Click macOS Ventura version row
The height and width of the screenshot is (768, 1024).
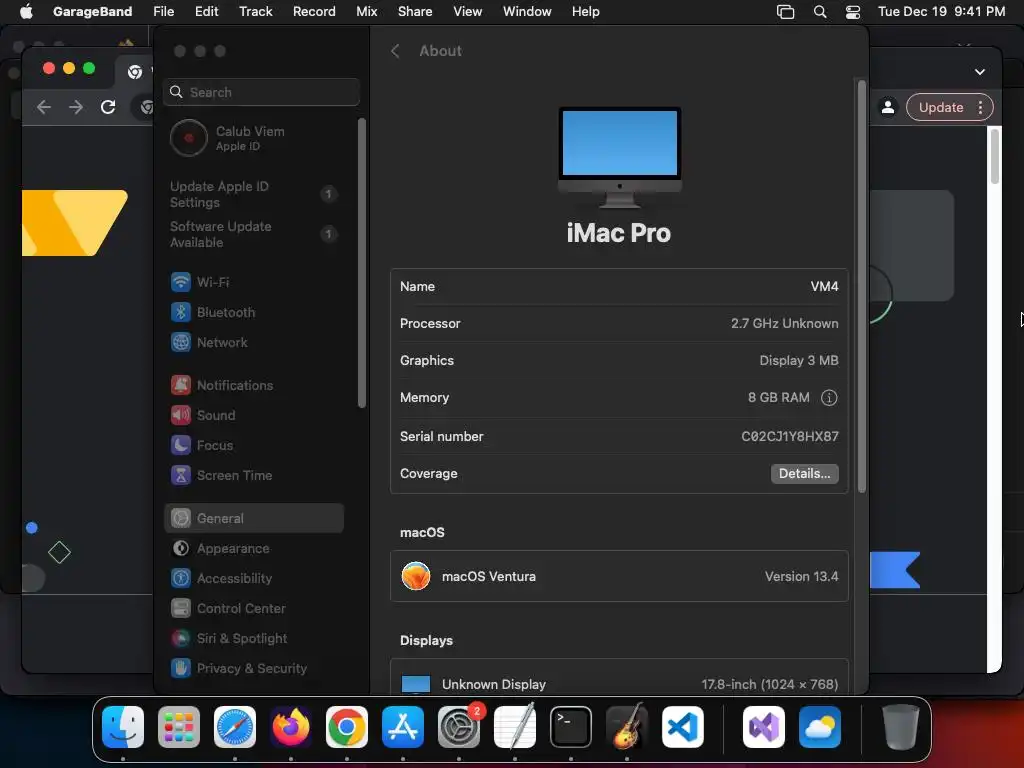coord(619,576)
